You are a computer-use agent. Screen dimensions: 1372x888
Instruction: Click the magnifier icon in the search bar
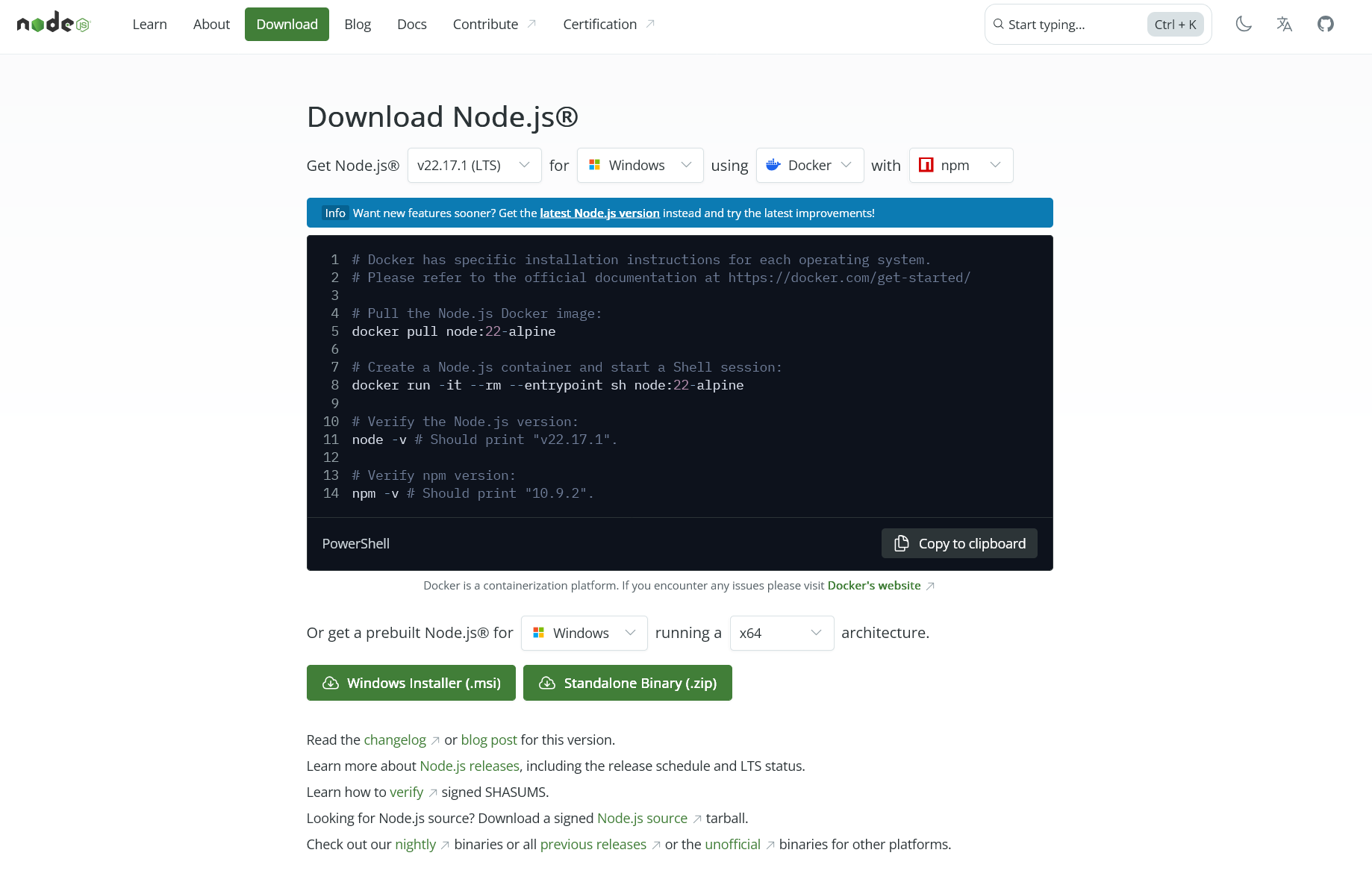(998, 24)
